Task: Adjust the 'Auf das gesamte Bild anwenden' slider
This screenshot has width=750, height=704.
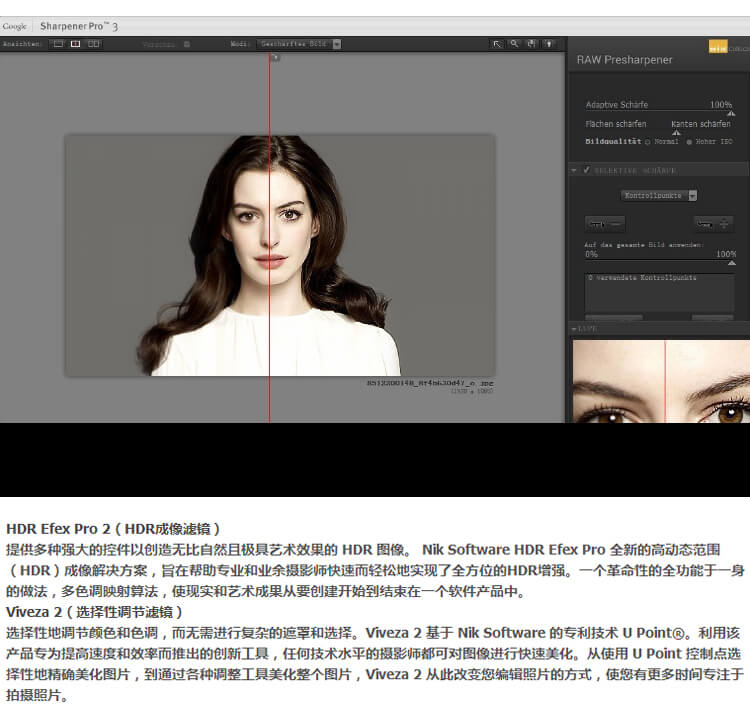Action: click(x=731, y=263)
